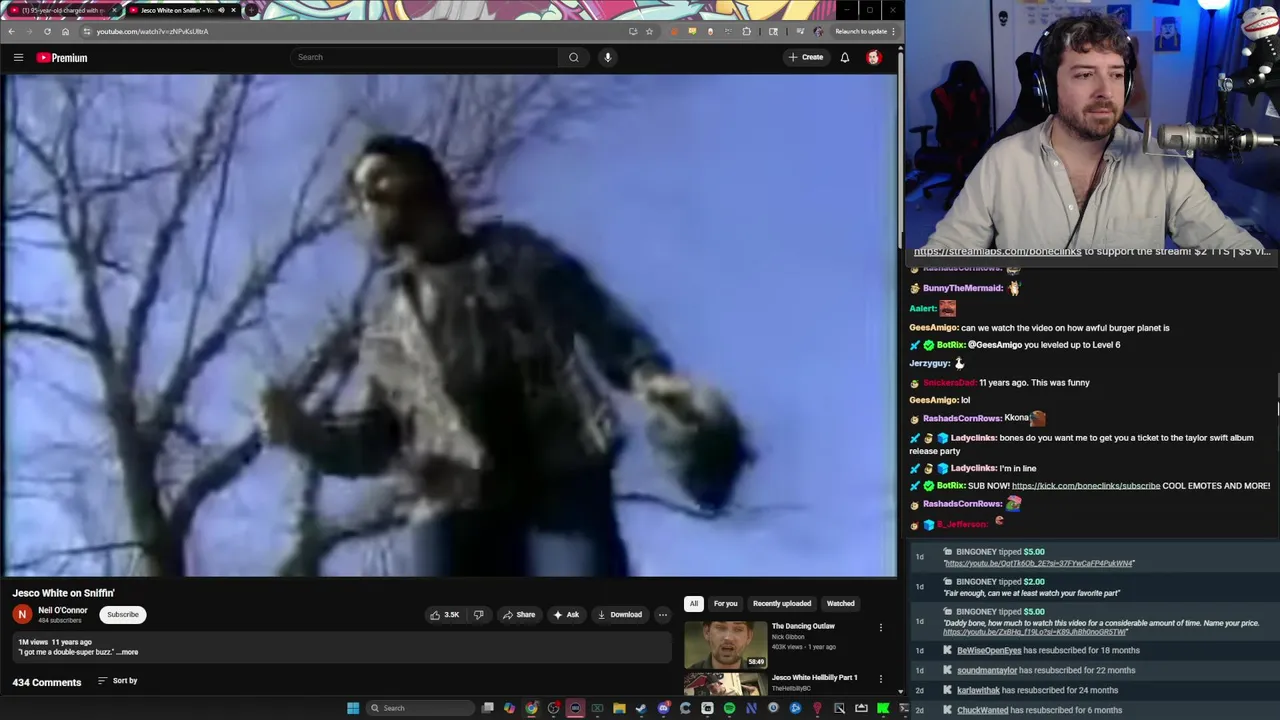Expand description with '...more'

pos(127,652)
